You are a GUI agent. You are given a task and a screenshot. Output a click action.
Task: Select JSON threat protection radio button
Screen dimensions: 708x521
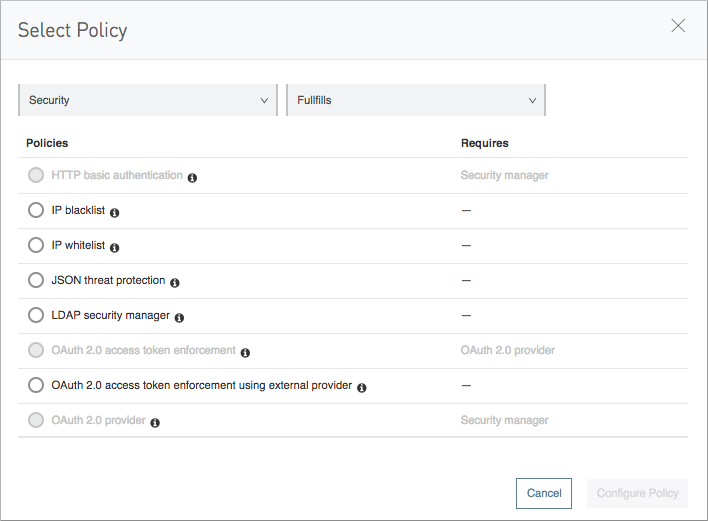click(x=36, y=281)
